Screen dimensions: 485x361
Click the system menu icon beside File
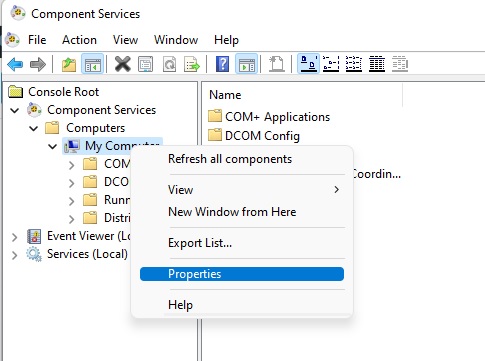point(13,40)
